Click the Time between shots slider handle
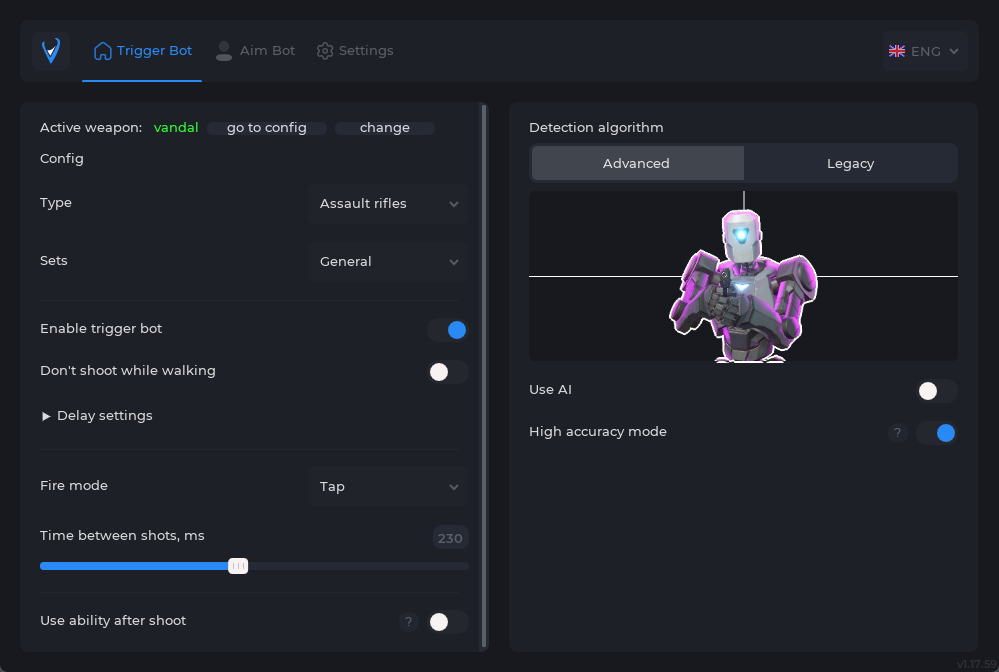 (x=238, y=566)
